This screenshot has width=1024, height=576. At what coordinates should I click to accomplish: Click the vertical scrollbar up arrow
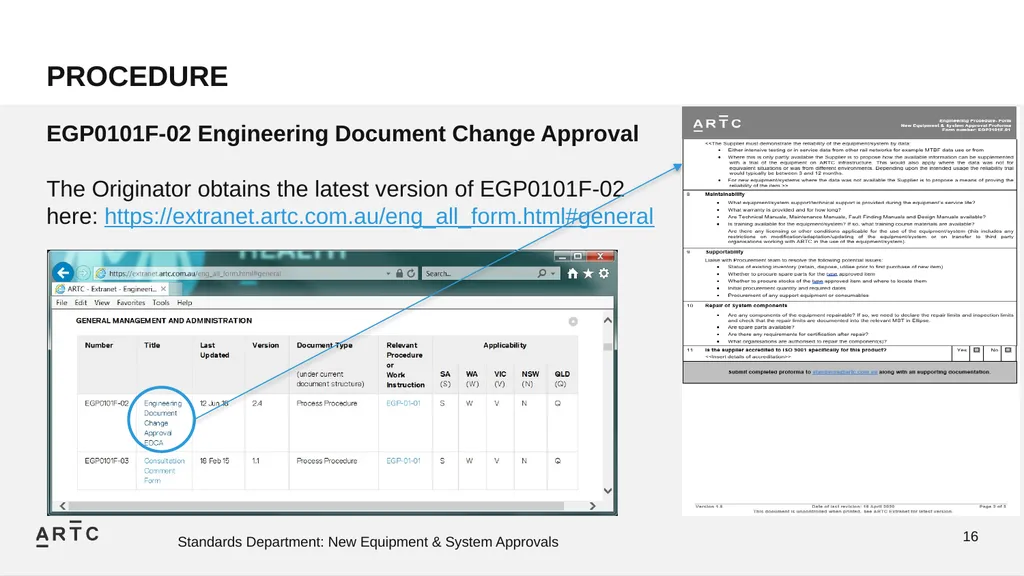[607, 321]
